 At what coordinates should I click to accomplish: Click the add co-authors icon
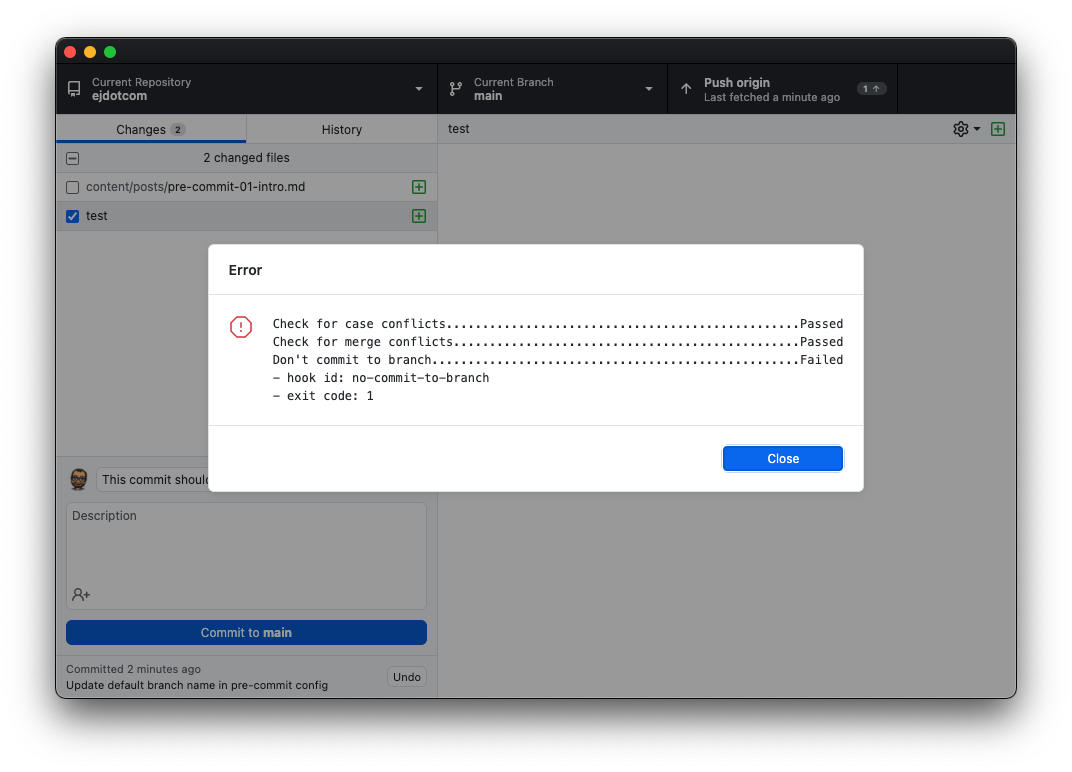[x=81, y=594]
